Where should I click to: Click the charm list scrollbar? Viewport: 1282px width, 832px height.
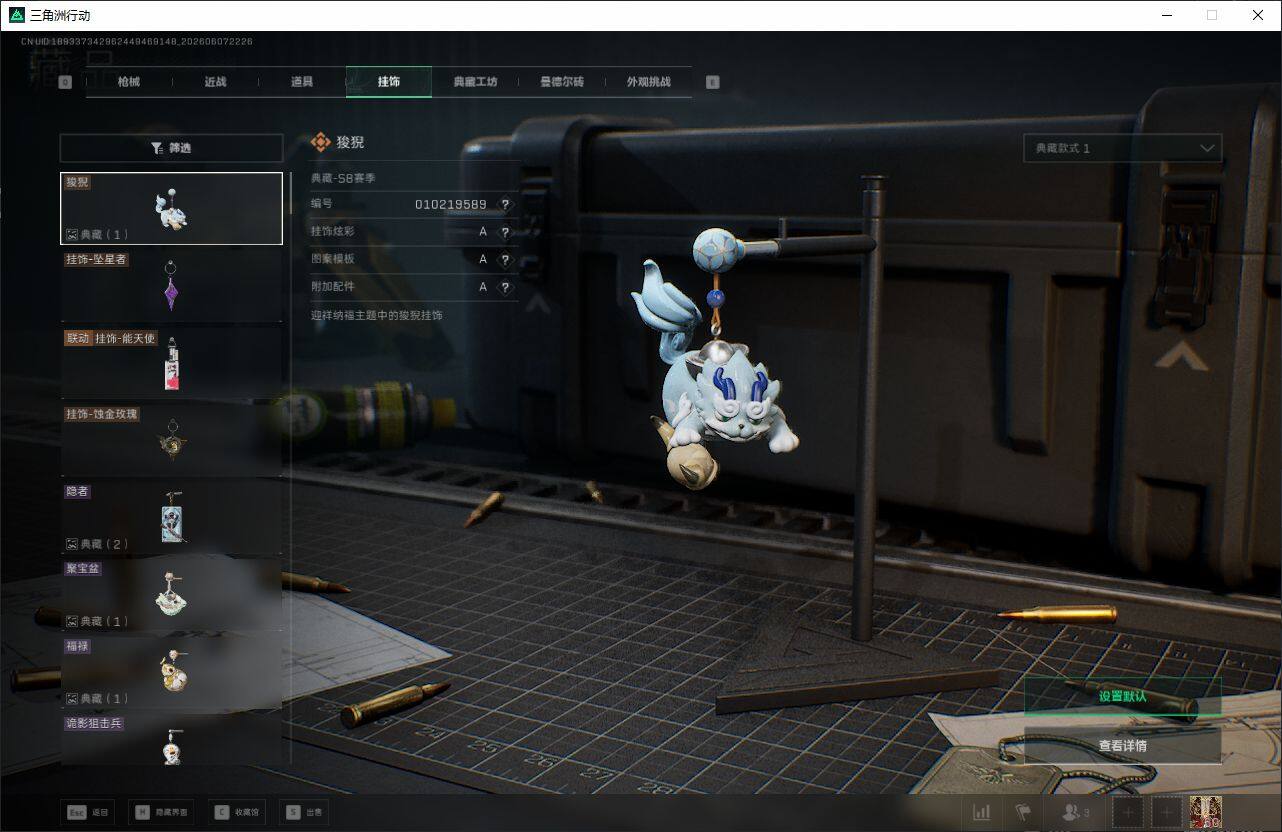(291, 192)
